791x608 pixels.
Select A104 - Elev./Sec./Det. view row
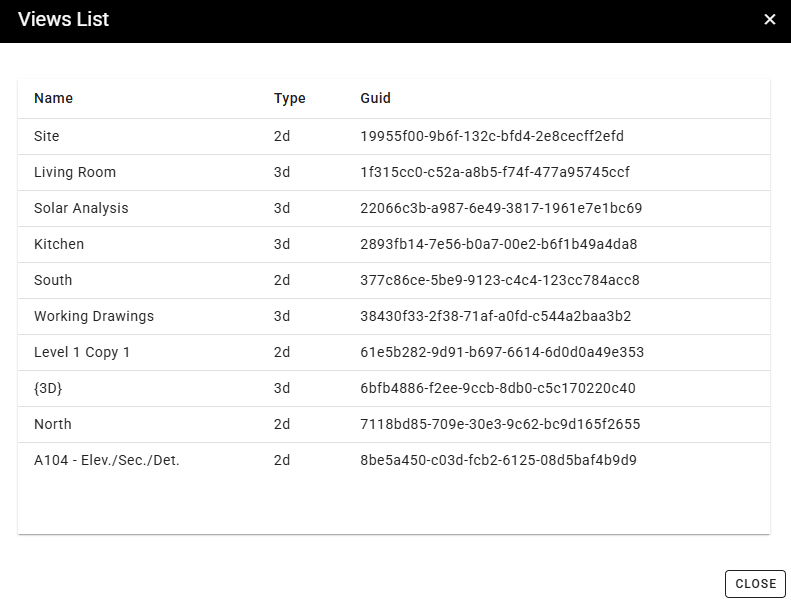(107, 460)
